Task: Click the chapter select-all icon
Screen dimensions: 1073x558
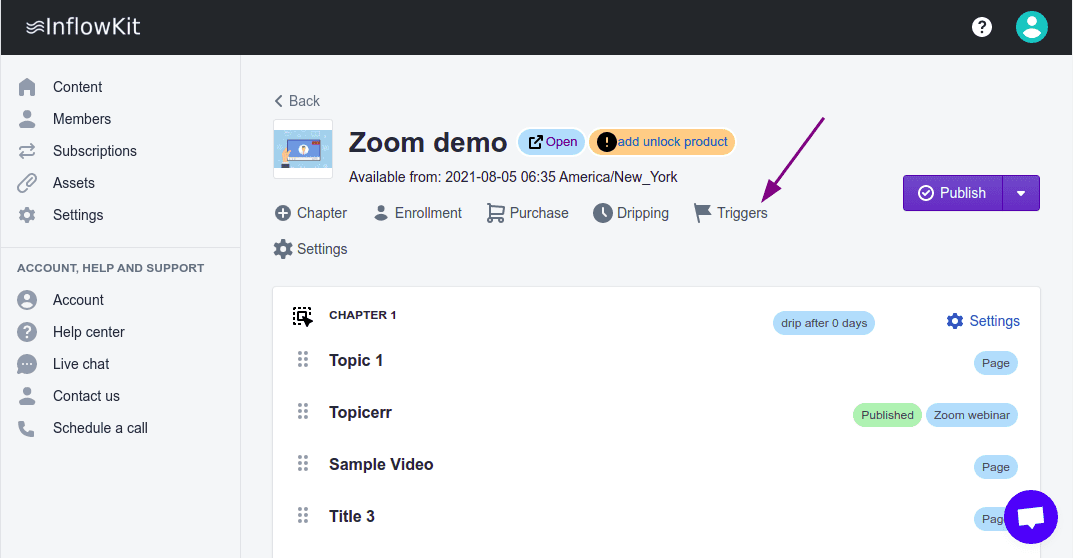Action: coord(302,317)
